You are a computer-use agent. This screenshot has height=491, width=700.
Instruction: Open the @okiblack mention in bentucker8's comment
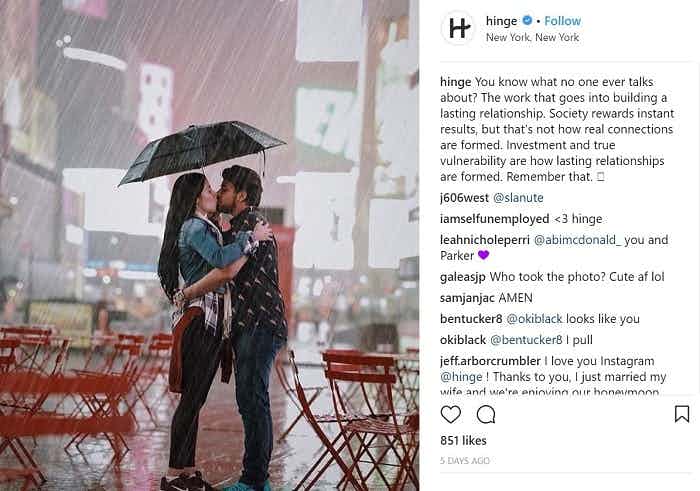click(534, 319)
